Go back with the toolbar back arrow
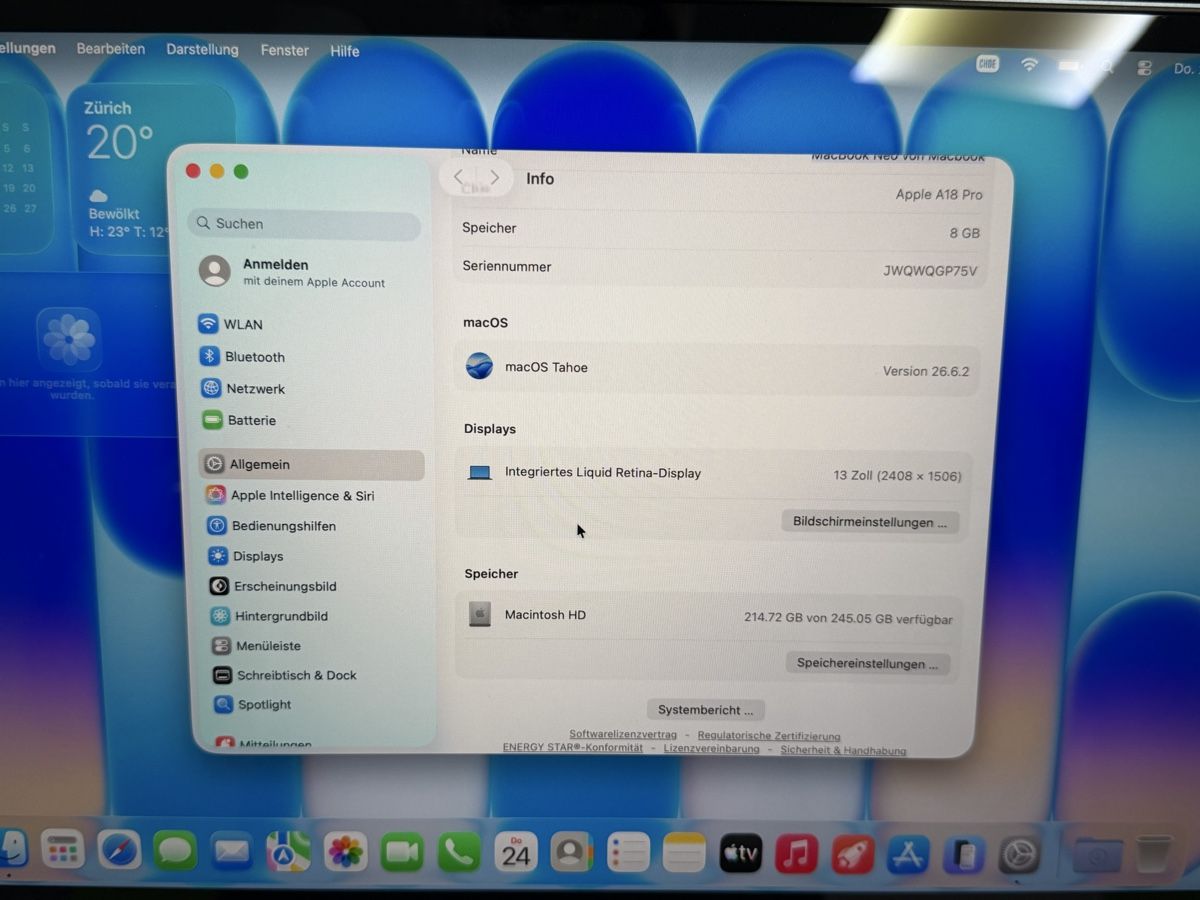Image resolution: width=1200 pixels, height=900 pixels. [458, 177]
